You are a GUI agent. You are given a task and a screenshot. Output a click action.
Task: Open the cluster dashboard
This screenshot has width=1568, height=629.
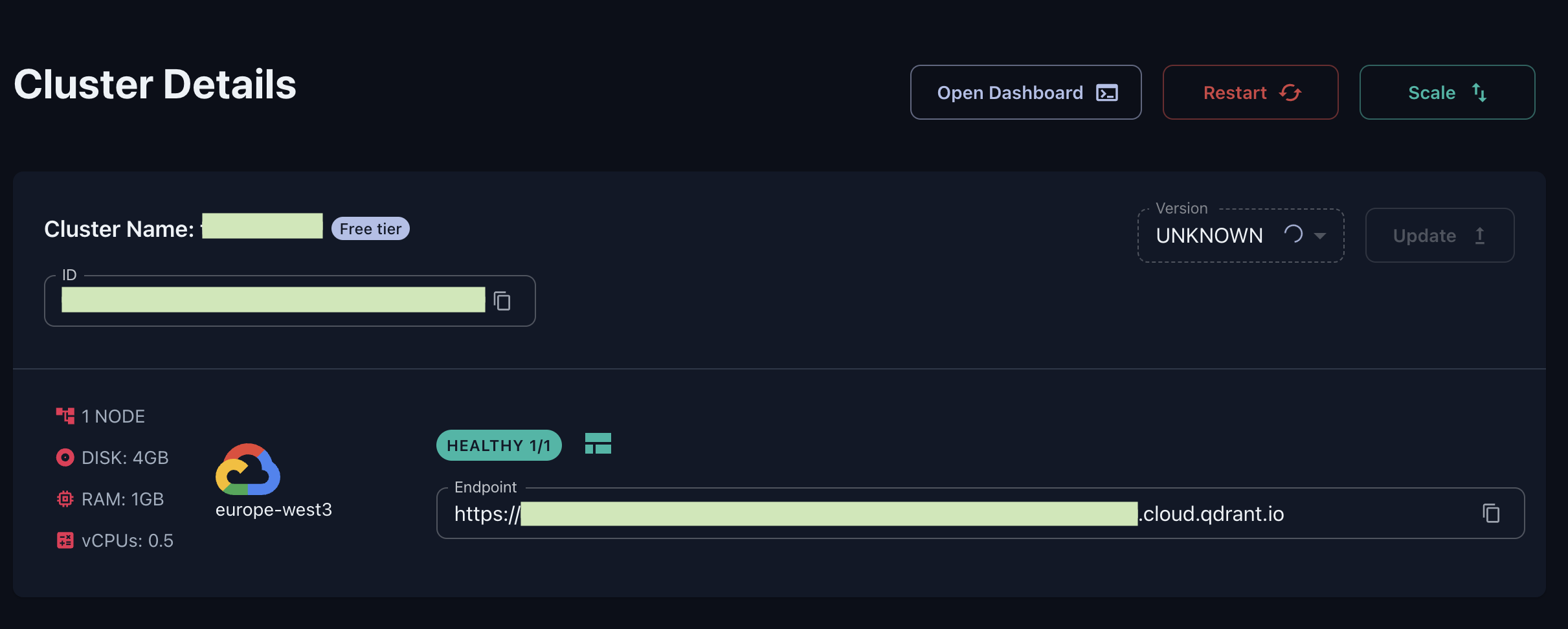[1025, 93]
